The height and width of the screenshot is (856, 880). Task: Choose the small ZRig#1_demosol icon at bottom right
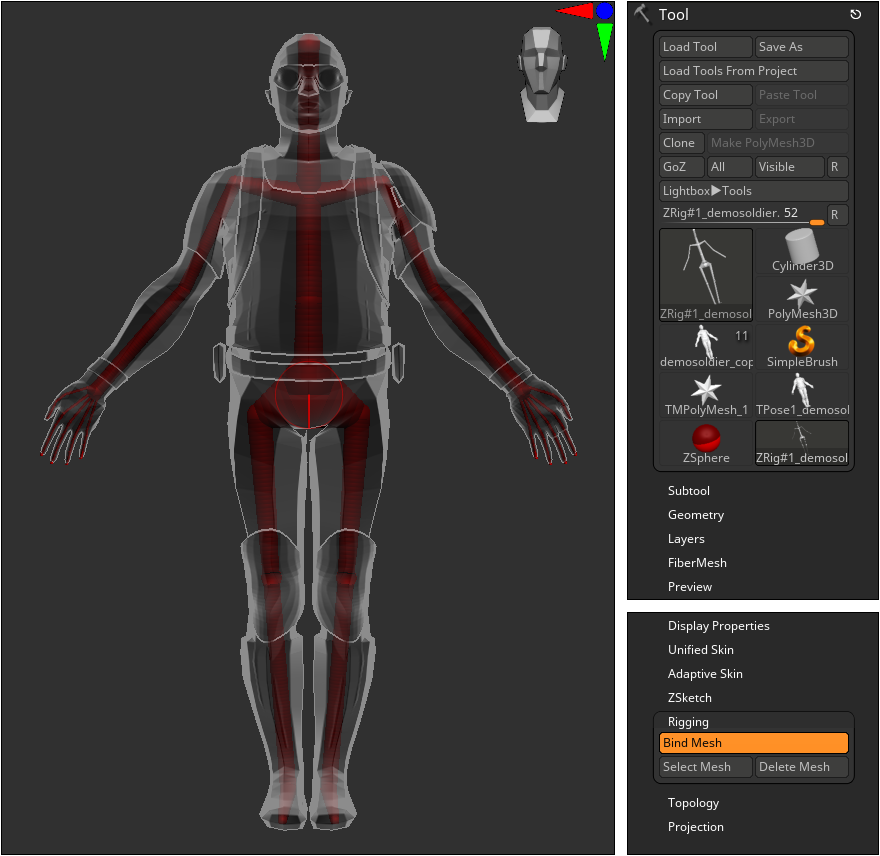(802, 443)
